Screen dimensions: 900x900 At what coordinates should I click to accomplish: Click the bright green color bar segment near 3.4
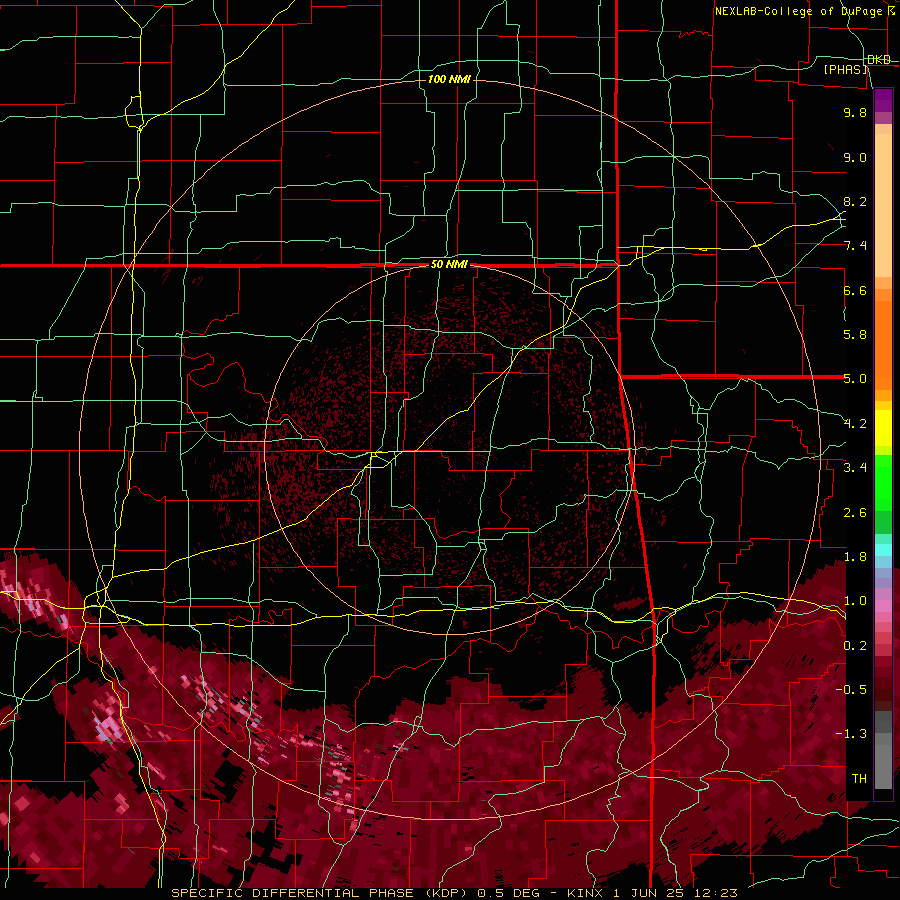tap(883, 483)
